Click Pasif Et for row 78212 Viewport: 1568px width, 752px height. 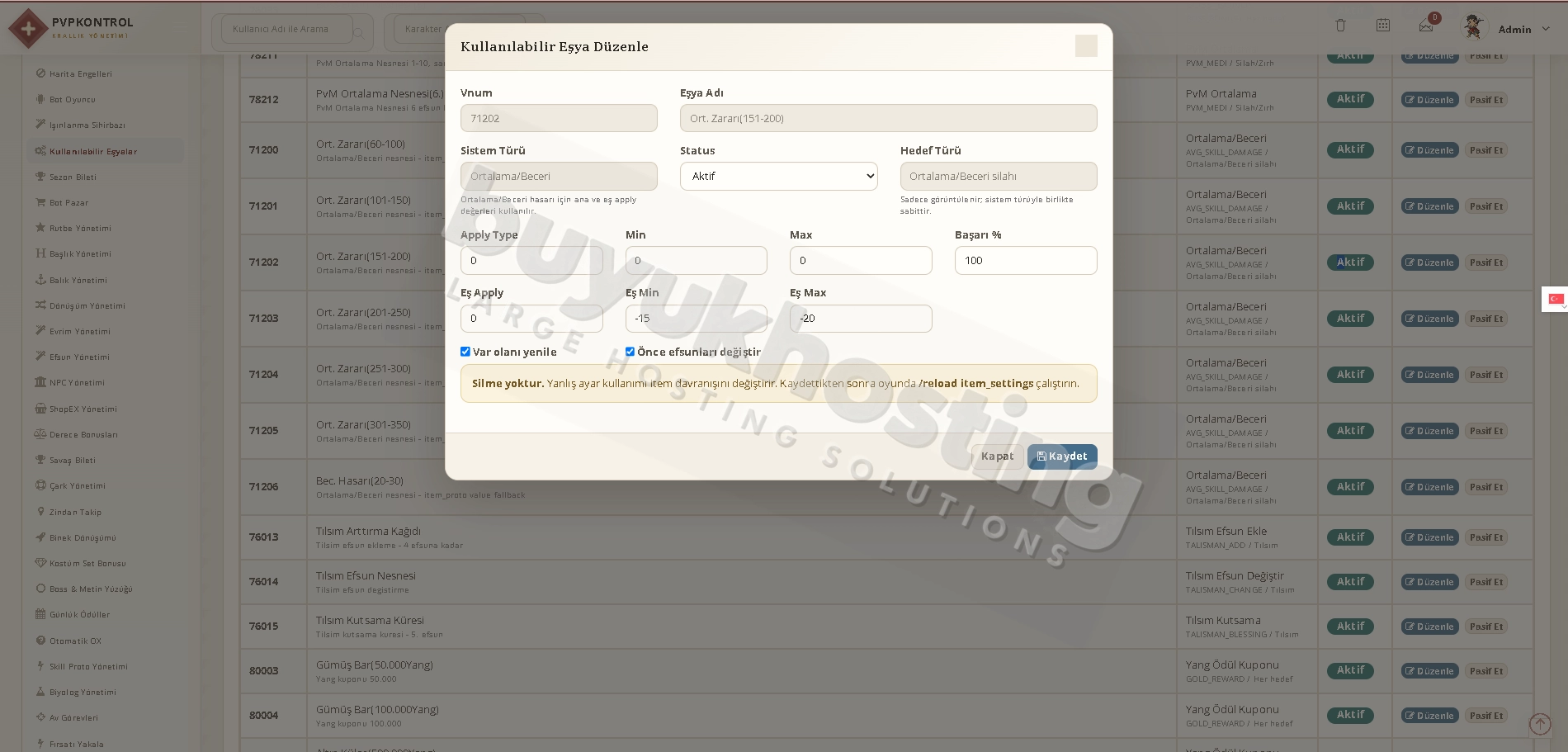tap(1485, 100)
